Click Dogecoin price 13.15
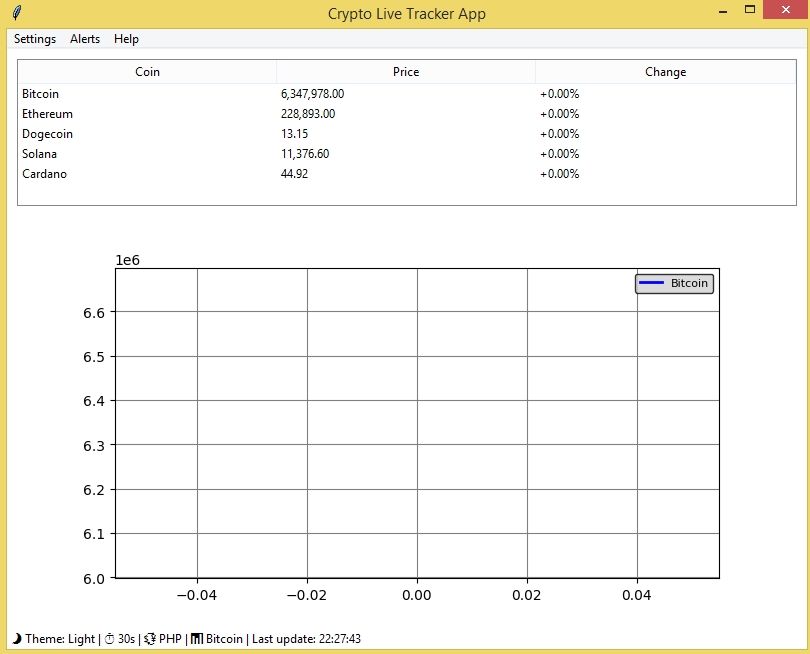 point(294,134)
